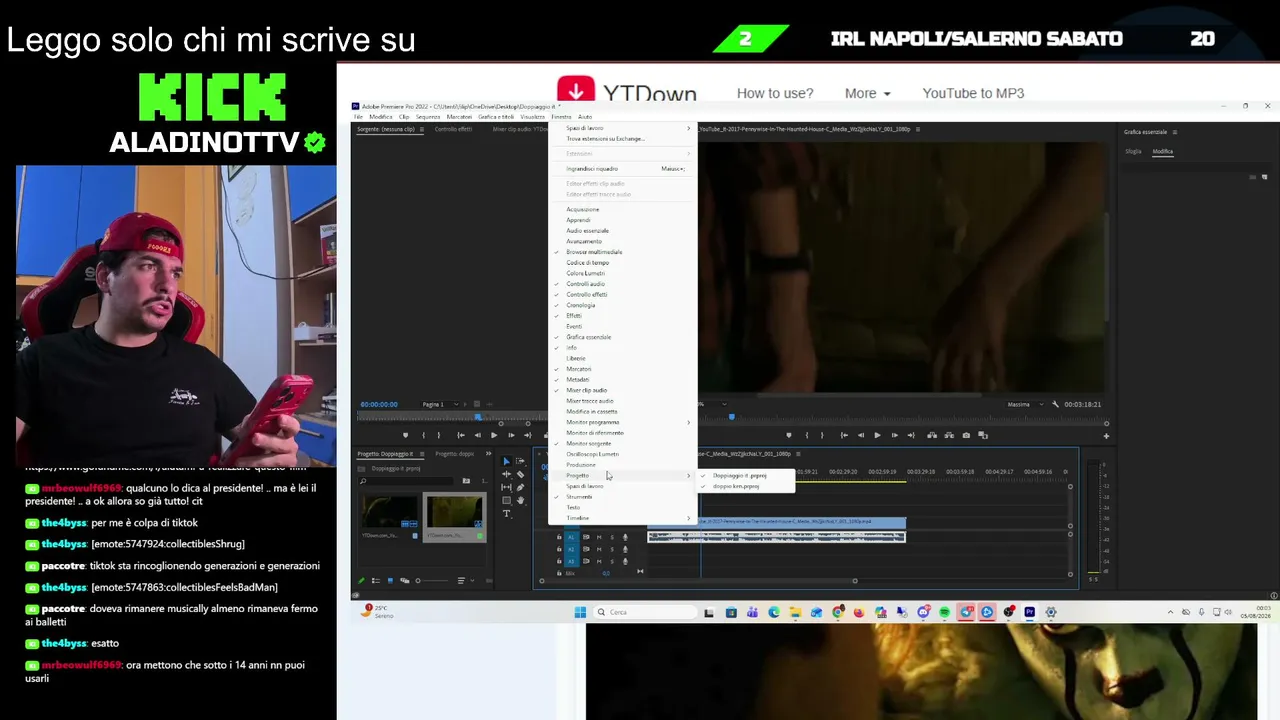The image size is (1280, 720).
Task: Enable voice-over record on track A2
Action: coord(625,549)
